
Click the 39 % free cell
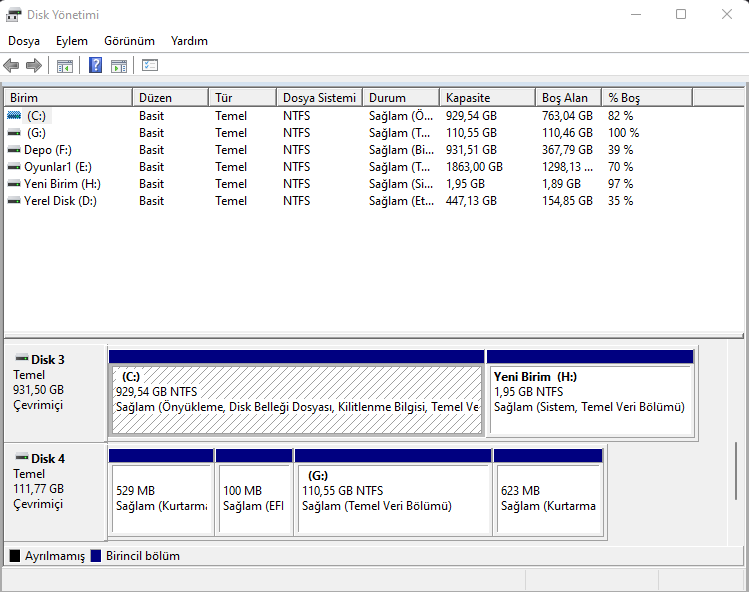tap(621, 150)
